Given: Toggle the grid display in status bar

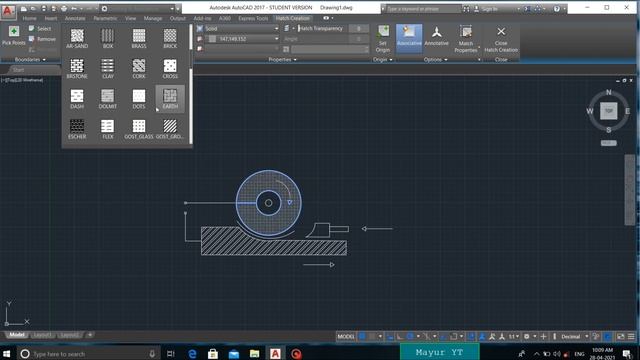Looking at the screenshot, I should 362,336.
